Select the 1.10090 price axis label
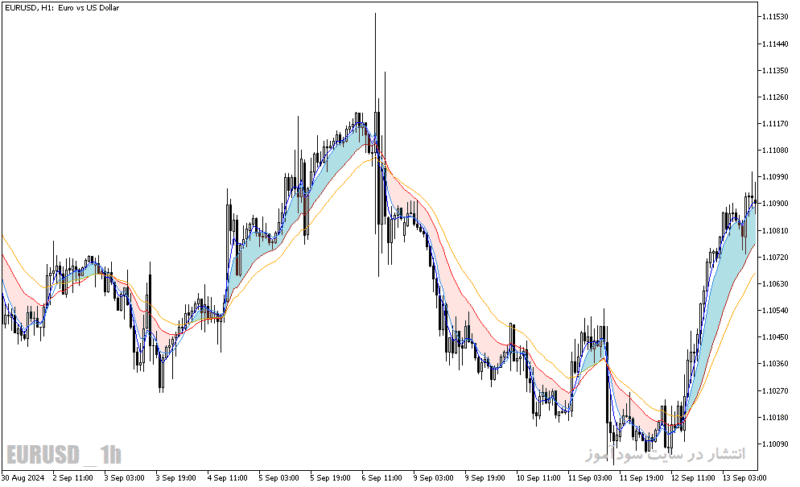Viewport: 800px width, 487px height. point(775,444)
